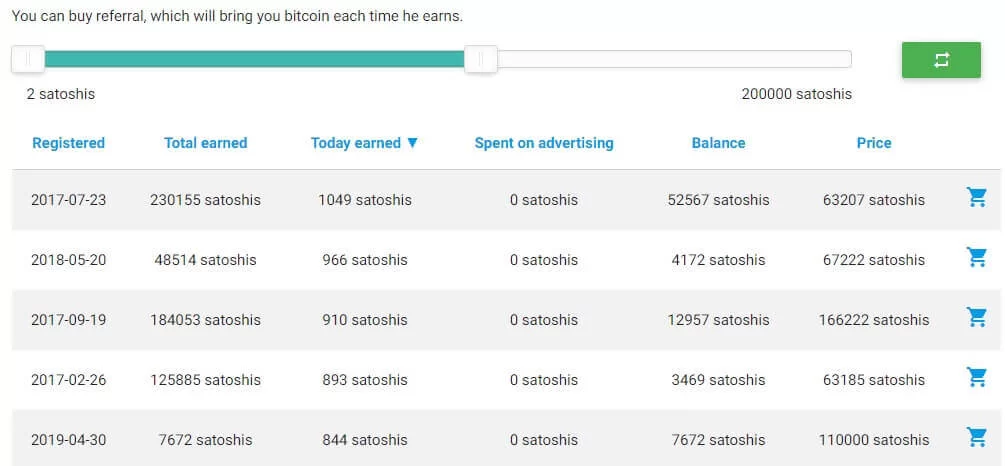Screen dimensions: 1005x466
Task: Add the 166222 satoshis referral to cart
Action: tap(976, 317)
